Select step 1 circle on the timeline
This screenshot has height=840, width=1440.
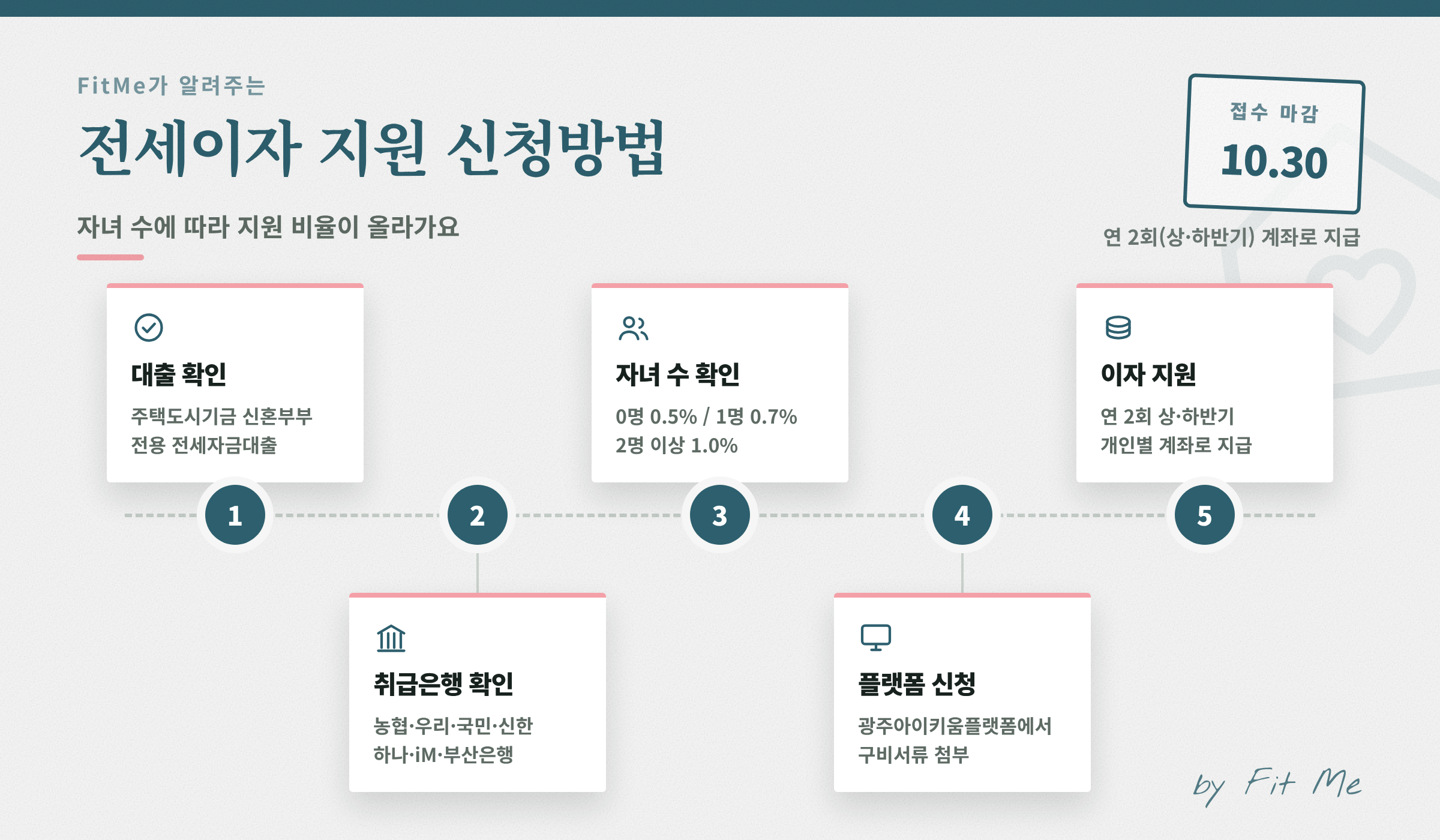pyautogui.click(x=235, y=515)
